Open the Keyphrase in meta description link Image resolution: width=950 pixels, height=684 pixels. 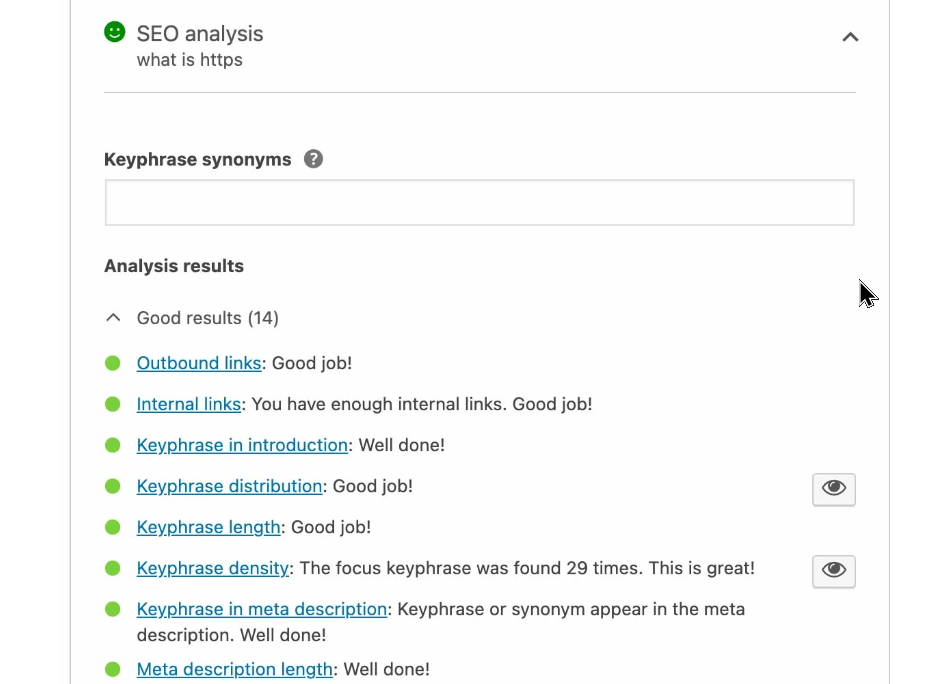pyautogui.click(x=261, y=609)
